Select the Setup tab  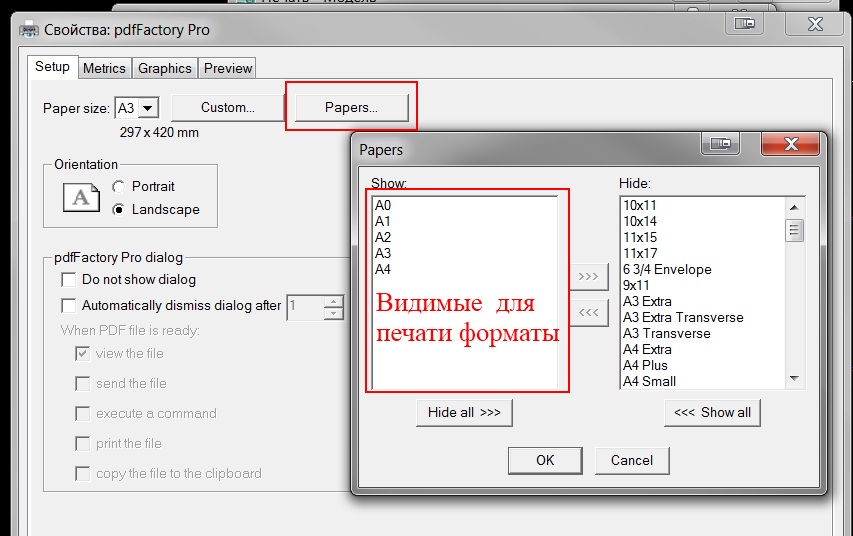(x=52, y=66)
